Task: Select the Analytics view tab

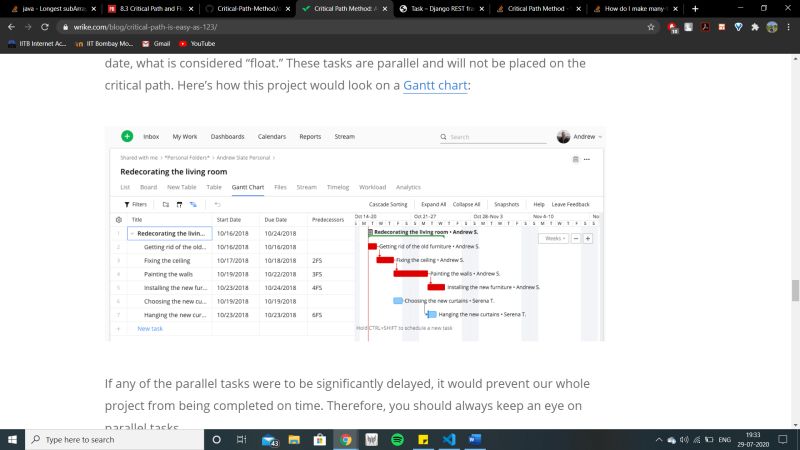Action: click(x=408, y=187)
